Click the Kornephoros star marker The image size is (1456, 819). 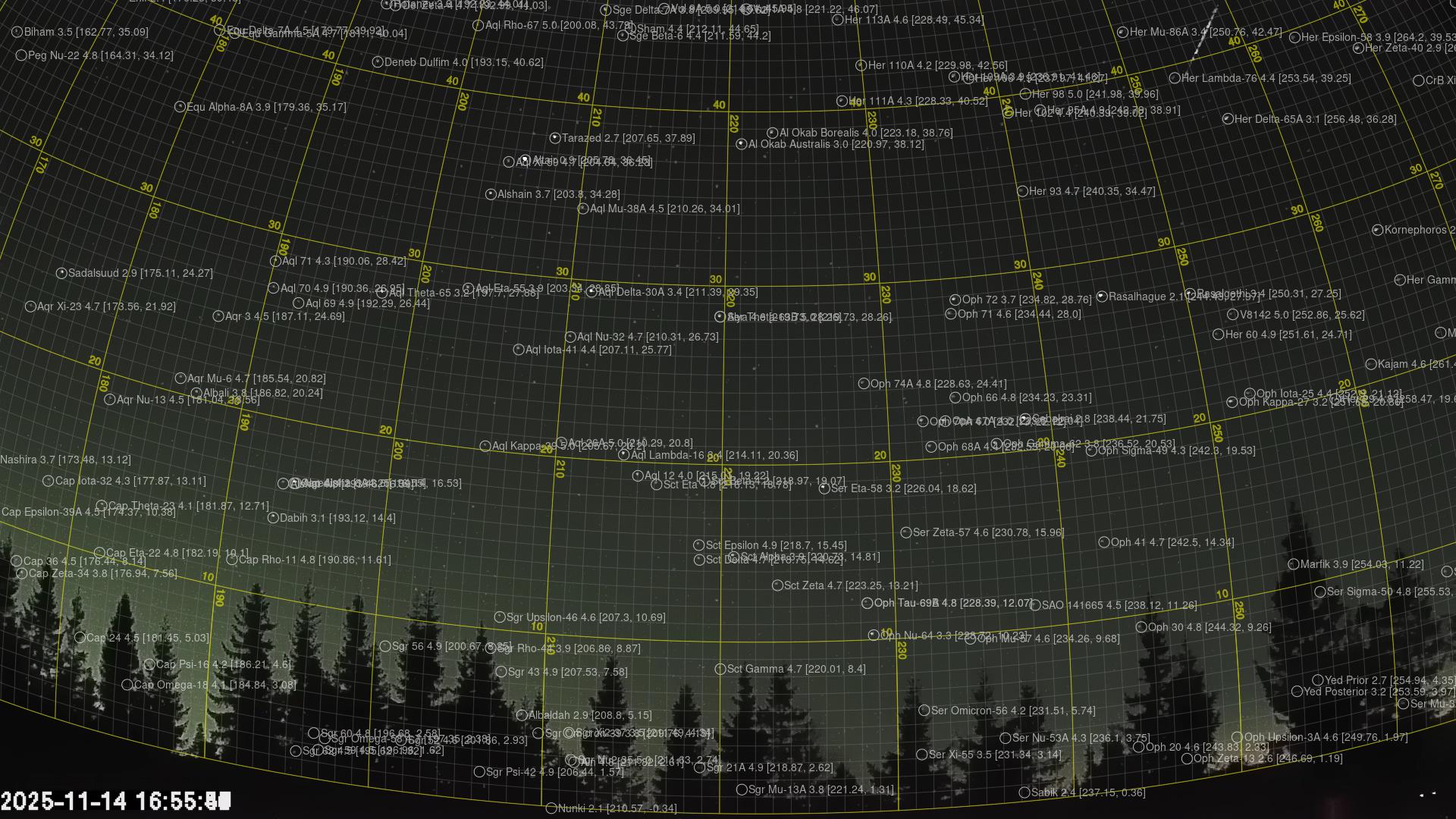point(1377,230)
